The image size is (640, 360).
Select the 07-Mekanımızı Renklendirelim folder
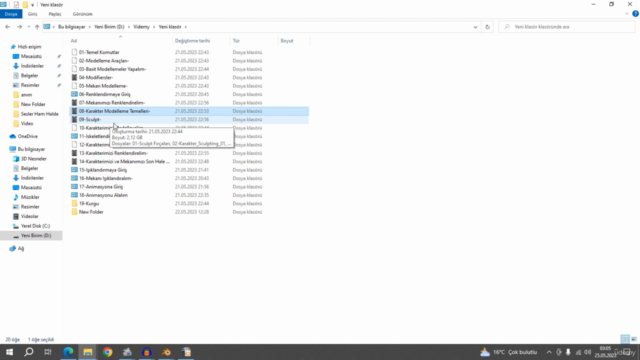point(111,103)
